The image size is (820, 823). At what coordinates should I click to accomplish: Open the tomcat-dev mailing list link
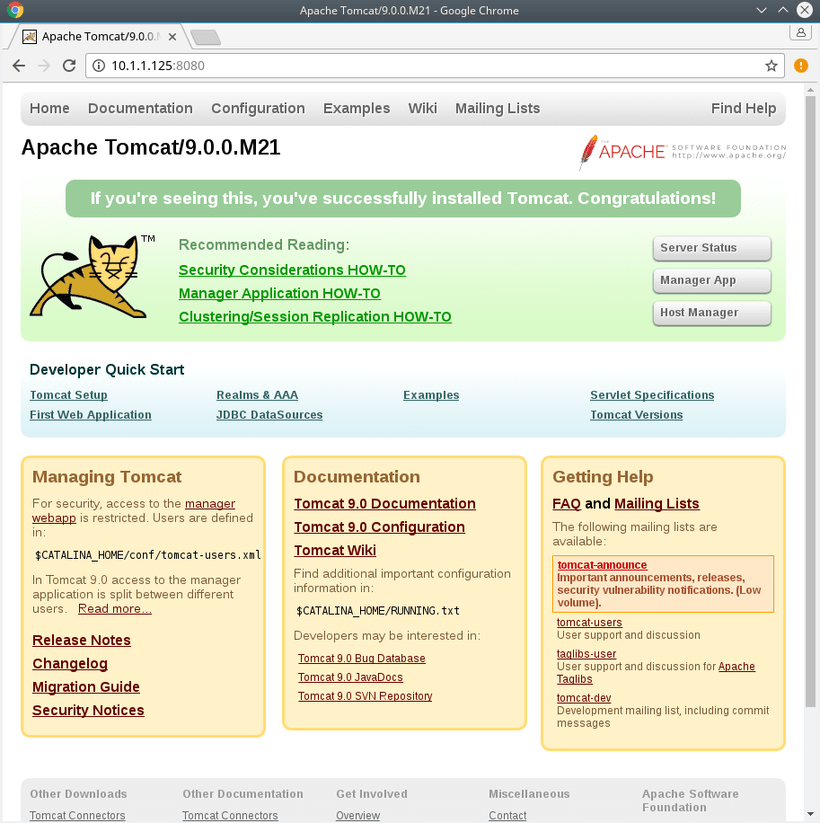584,698
